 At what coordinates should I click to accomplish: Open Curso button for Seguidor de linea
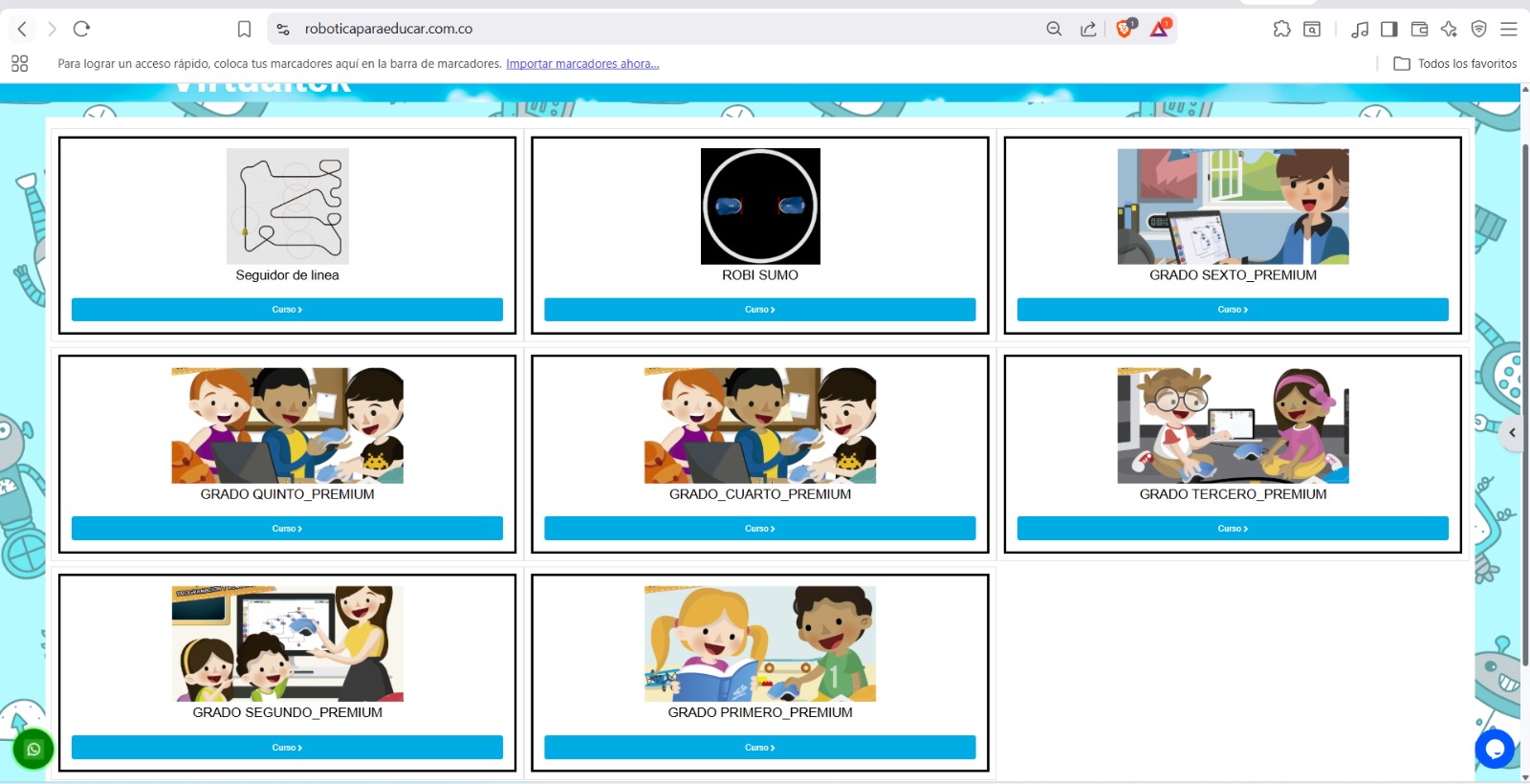tap(287, 310)
